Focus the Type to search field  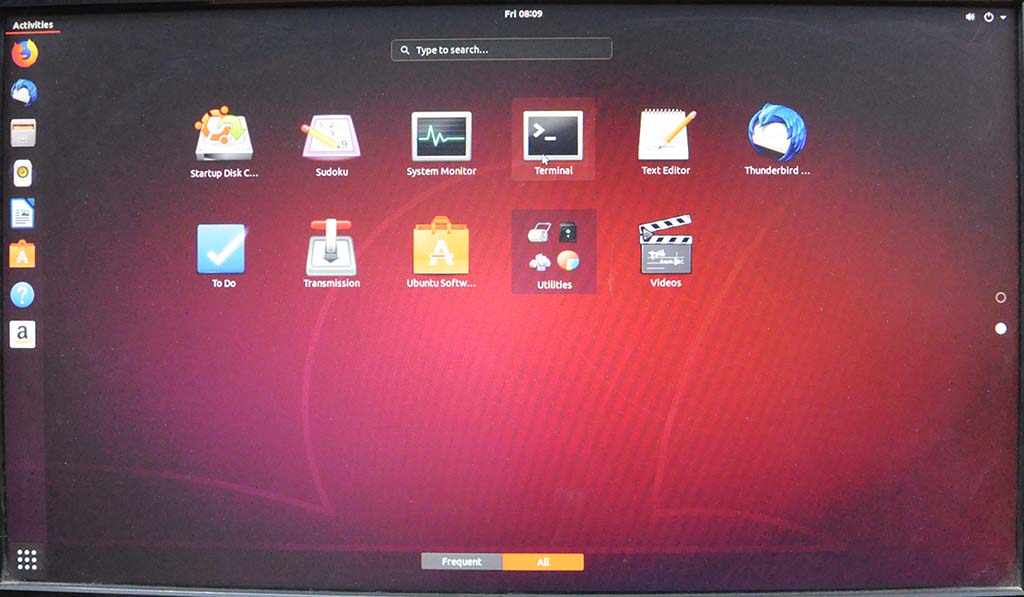click(502, 50)
